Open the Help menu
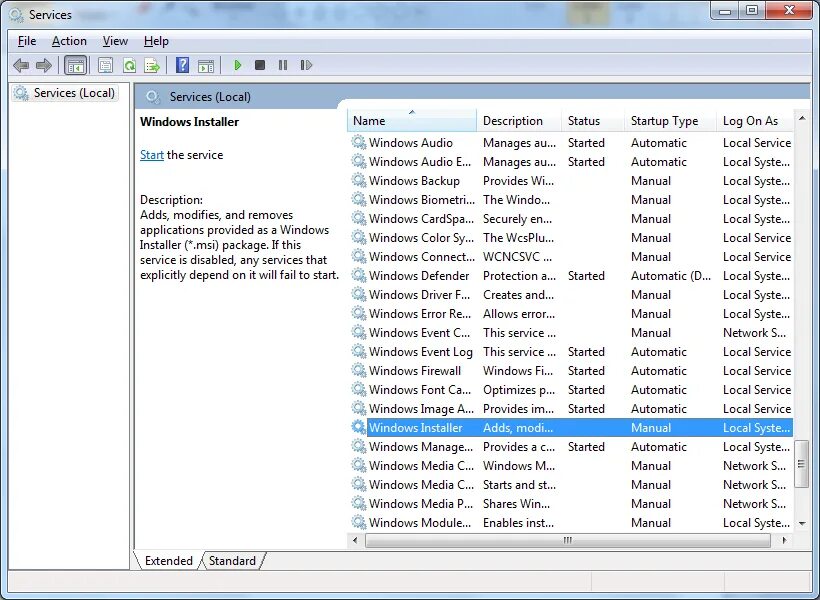 click(156, 41)
